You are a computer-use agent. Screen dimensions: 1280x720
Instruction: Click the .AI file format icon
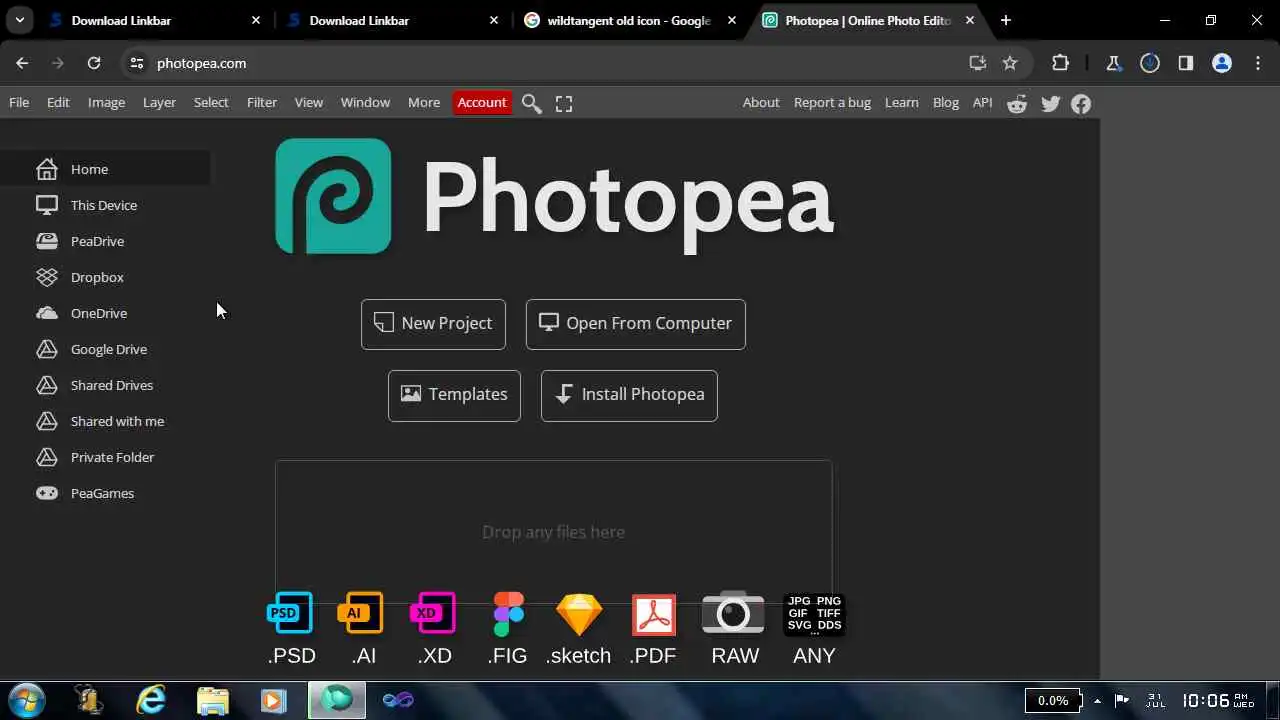[x=361, y=613]
